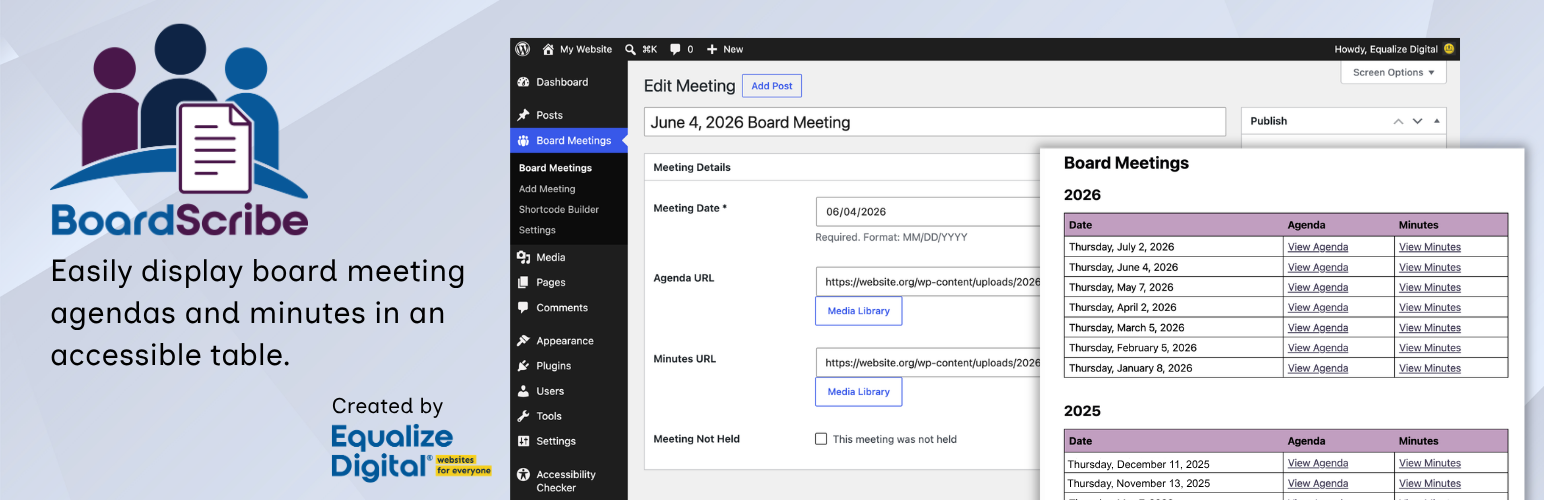The height and width of the screenshot is (500, 1544).
Task: Click the Plugins plug icon
Action: pos(523,366)
